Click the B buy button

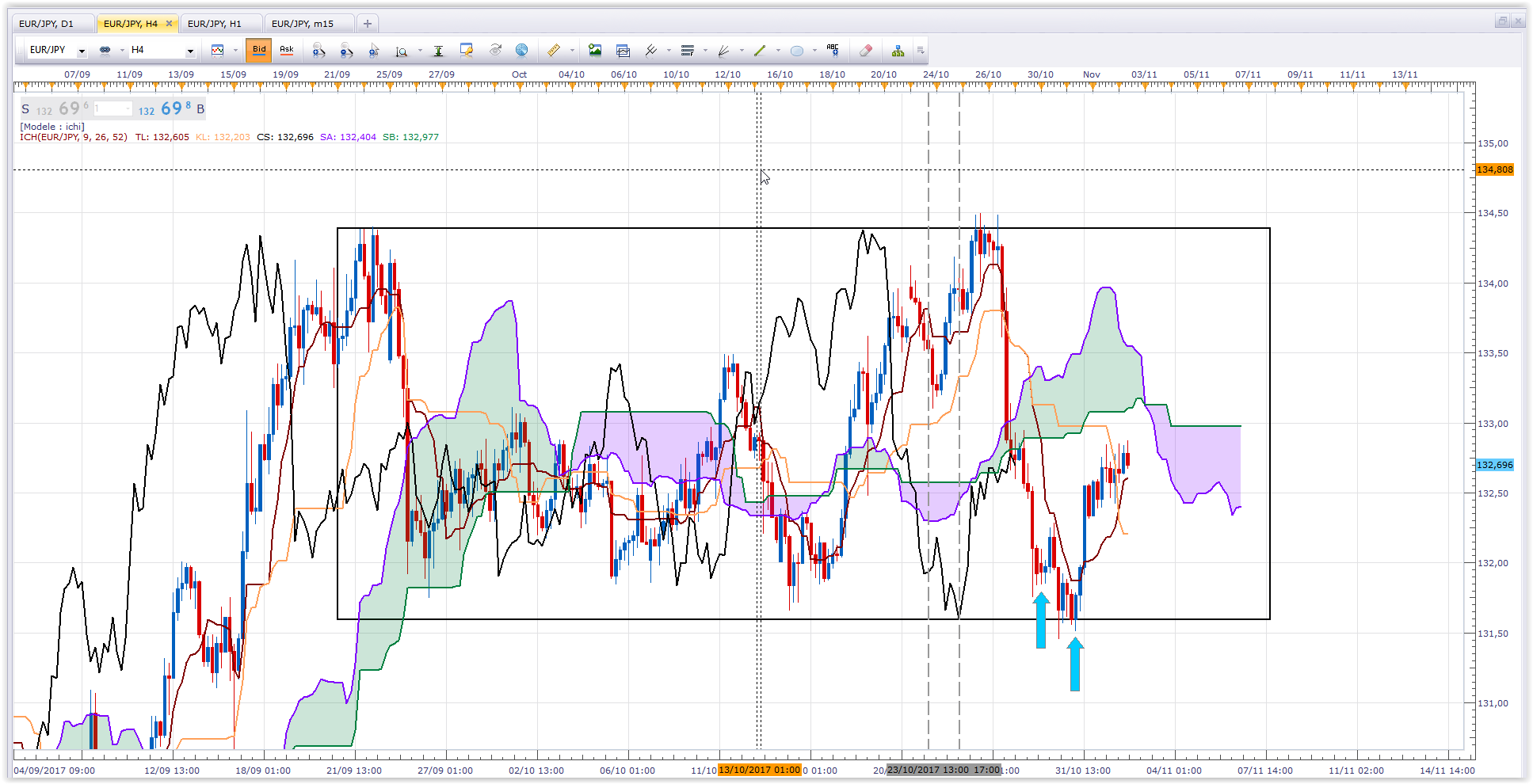point(200,109)
